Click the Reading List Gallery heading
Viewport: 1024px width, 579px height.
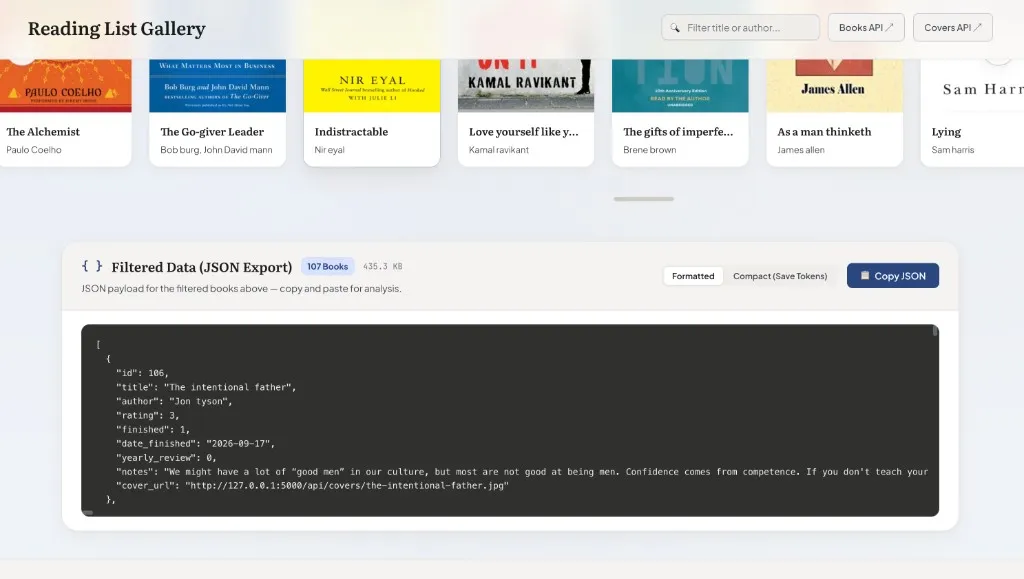pos(116,29)
